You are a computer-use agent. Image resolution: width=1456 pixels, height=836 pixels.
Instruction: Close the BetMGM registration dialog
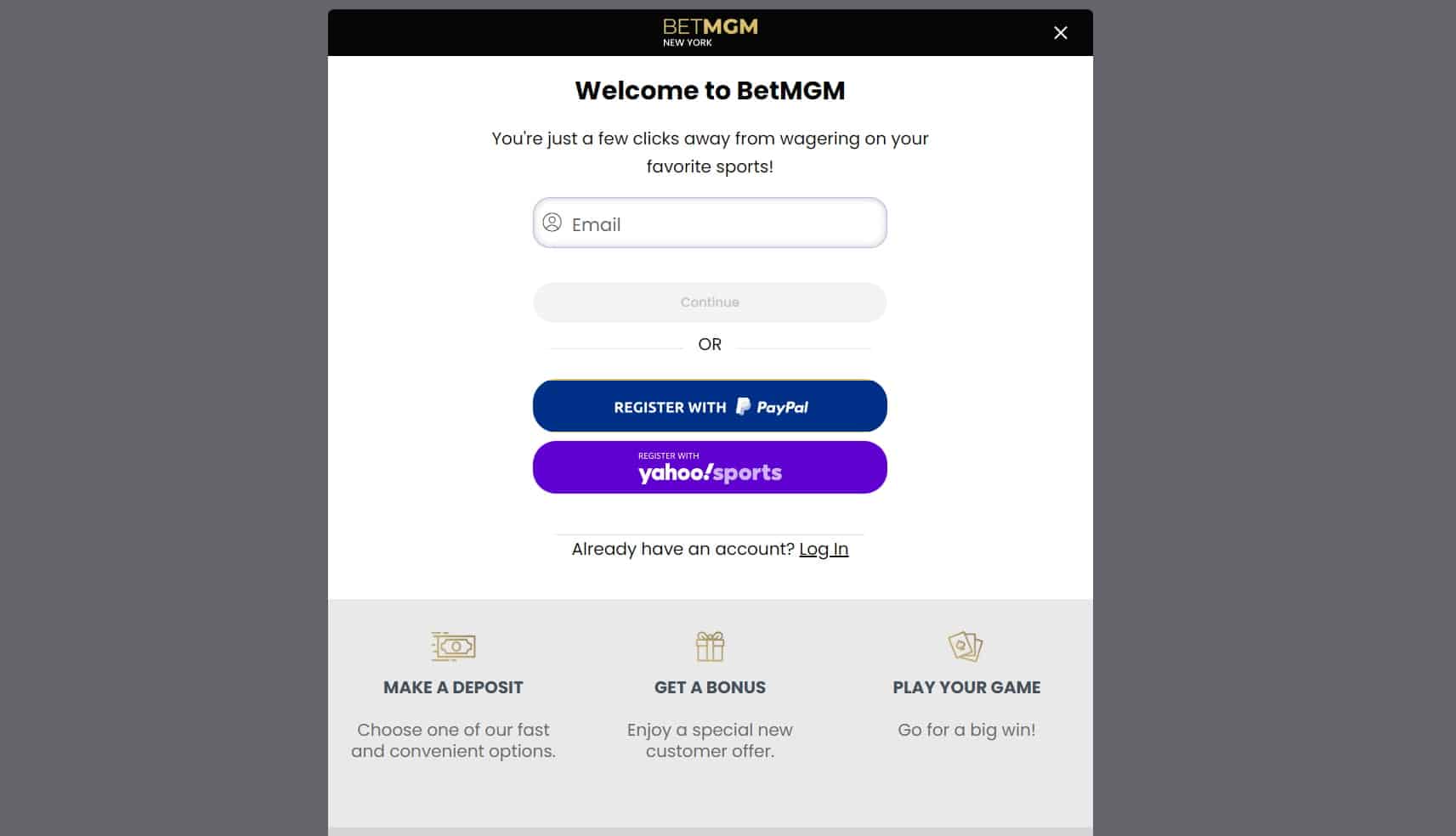[1060, 32]
